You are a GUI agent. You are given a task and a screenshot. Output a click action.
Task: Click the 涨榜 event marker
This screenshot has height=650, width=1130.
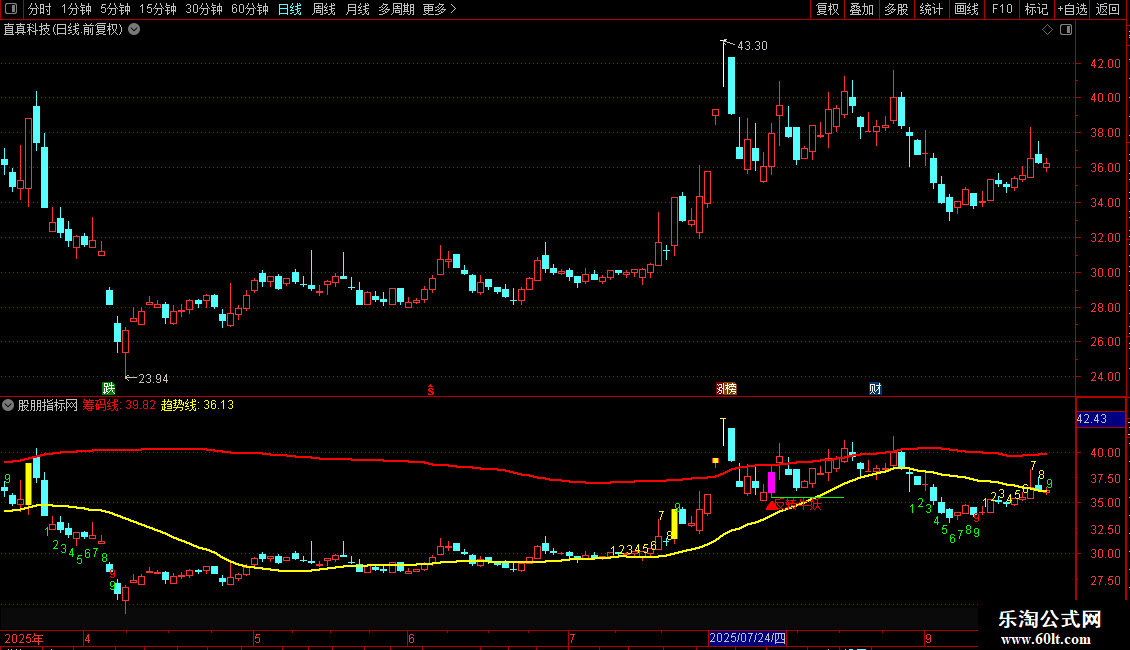coord(726,389)
